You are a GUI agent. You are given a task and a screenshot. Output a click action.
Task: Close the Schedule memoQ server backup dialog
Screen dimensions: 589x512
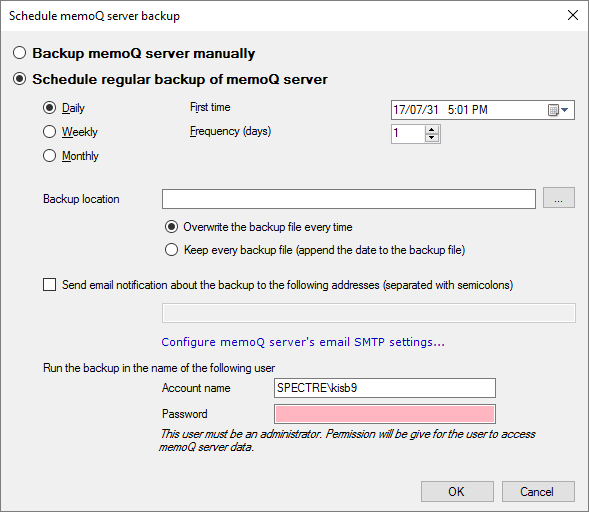click(573, 15)
